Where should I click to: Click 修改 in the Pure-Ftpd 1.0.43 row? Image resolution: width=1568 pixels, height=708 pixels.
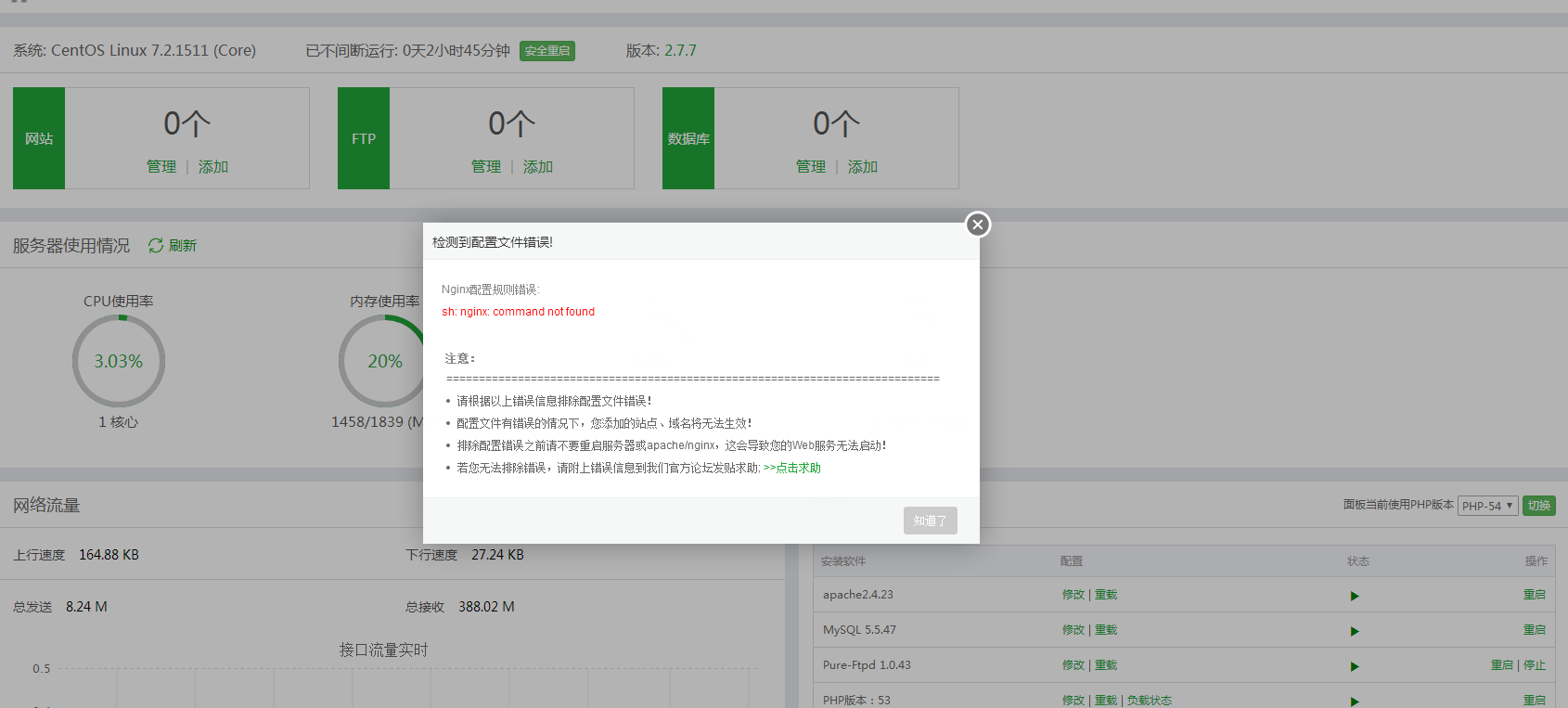point(1073,665)
